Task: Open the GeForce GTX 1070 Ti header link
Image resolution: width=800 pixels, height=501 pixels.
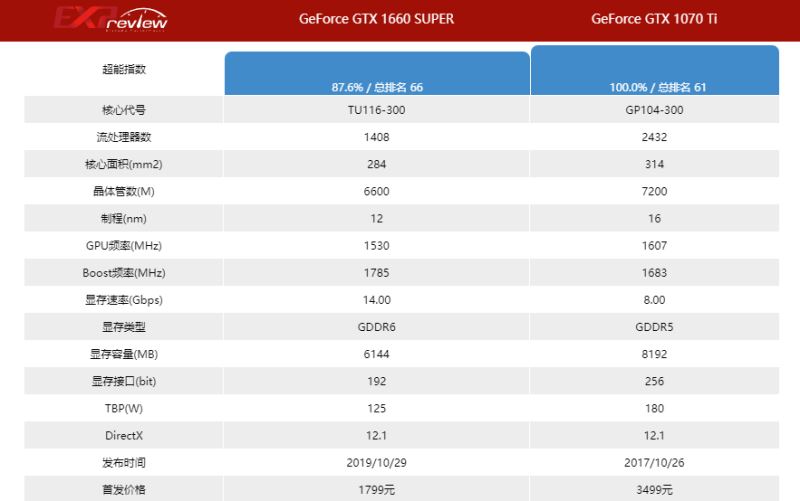Action: click(x=654, y=19)
